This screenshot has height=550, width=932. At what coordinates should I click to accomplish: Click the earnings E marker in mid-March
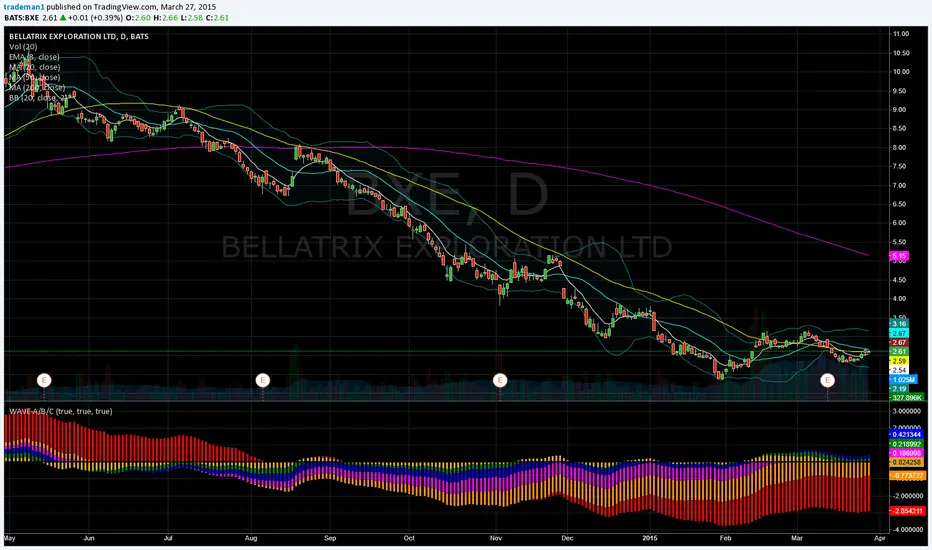point(827,380)
